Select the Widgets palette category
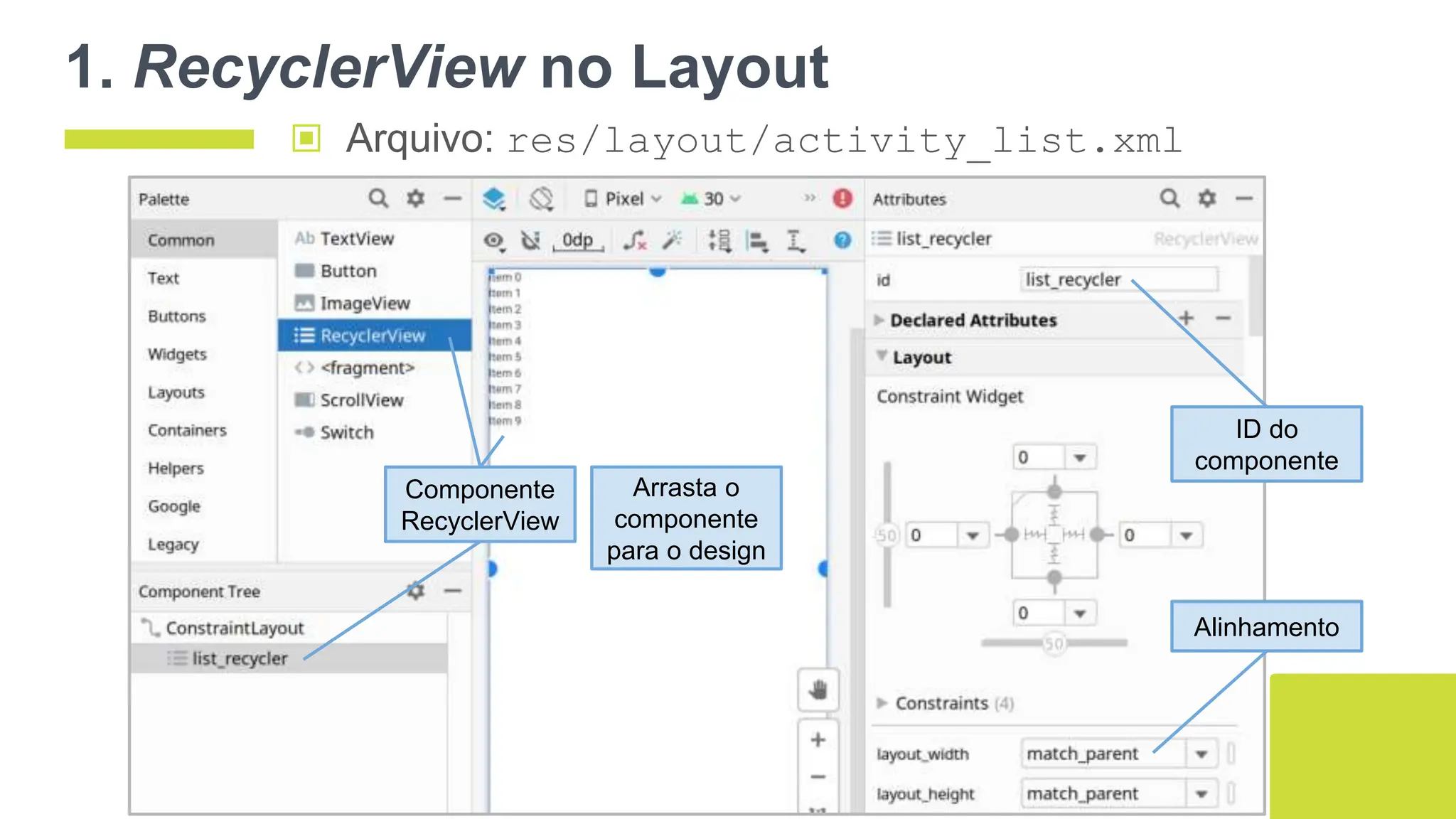Screen dimensions: 1456x819 (x=204, y=354)
